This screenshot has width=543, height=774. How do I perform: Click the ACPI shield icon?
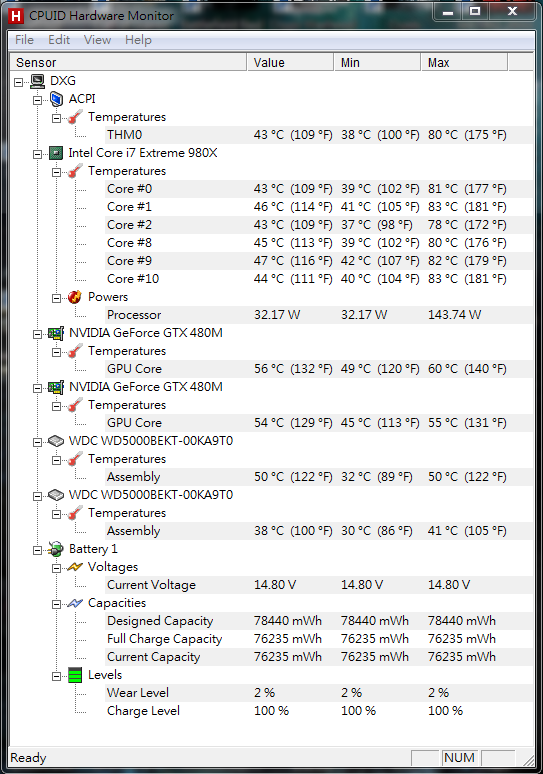click(56, 99)
